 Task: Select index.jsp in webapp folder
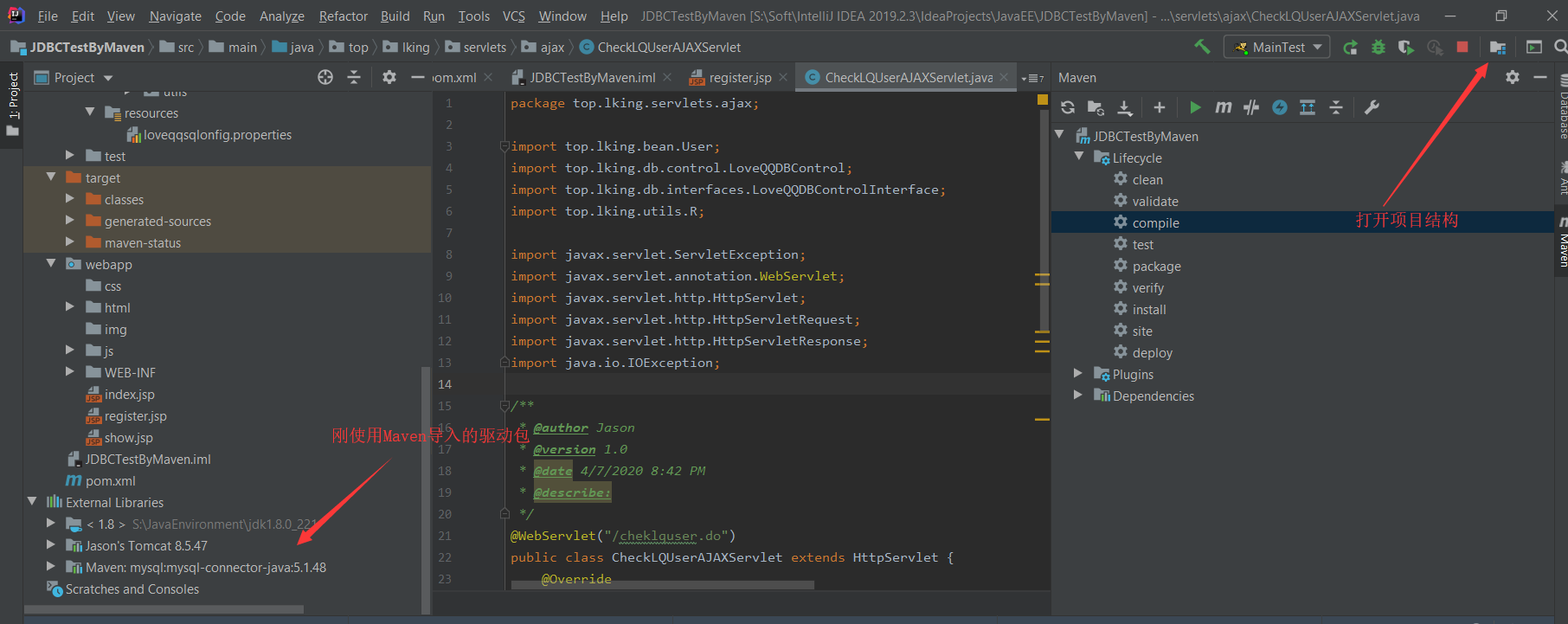click(x=129, y=394)
